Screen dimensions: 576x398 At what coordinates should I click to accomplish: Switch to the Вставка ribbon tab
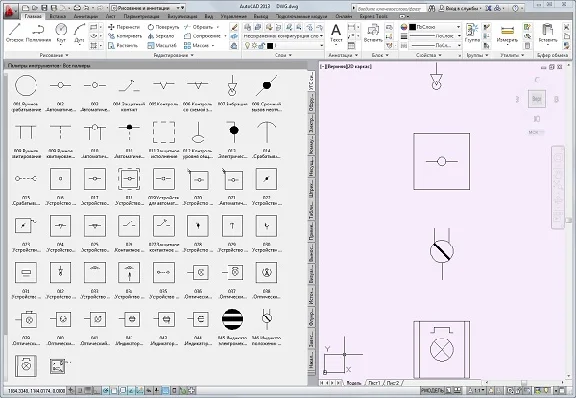point(57,16)
